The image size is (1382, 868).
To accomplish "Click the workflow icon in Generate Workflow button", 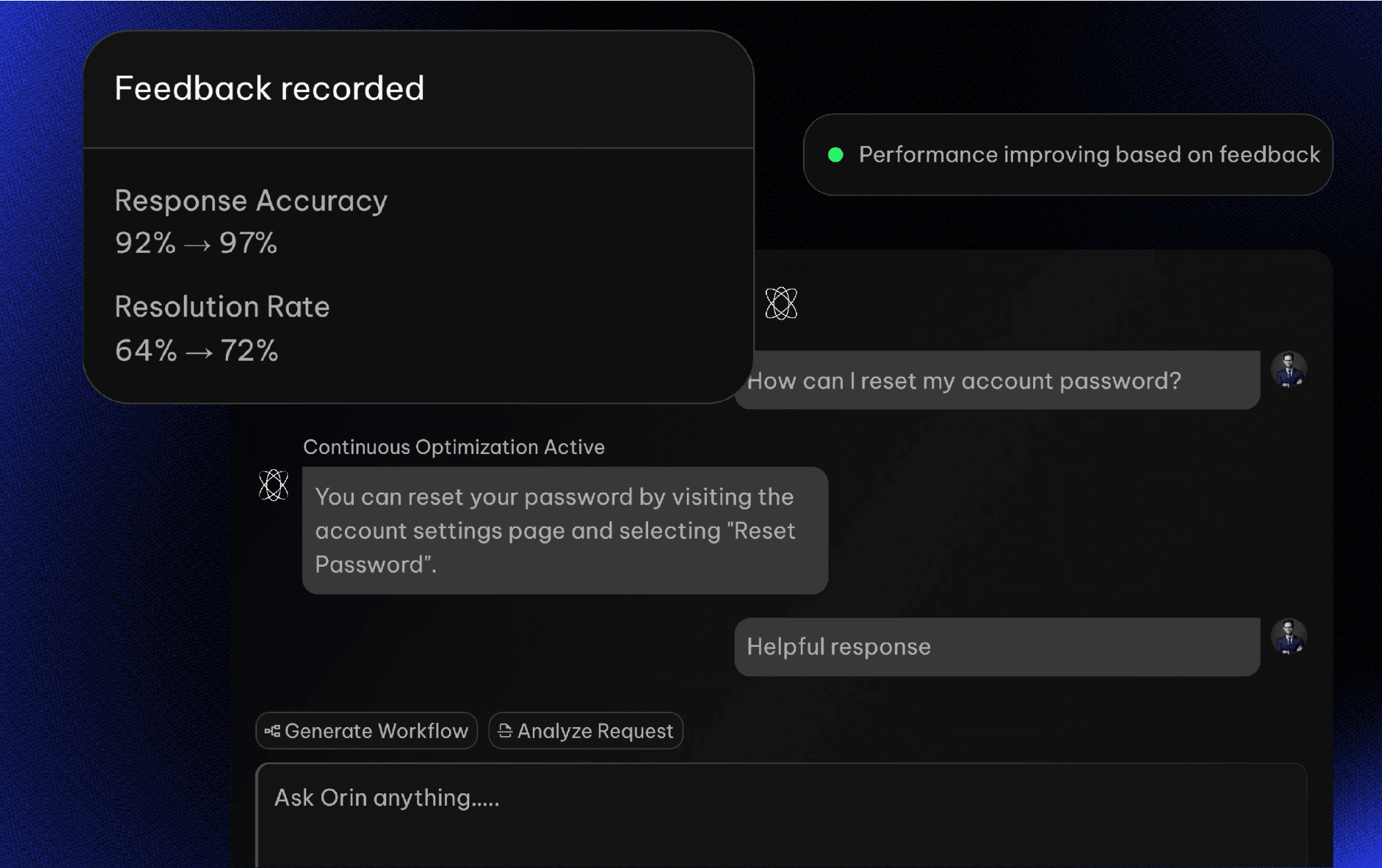I will (x=272, y=731).
